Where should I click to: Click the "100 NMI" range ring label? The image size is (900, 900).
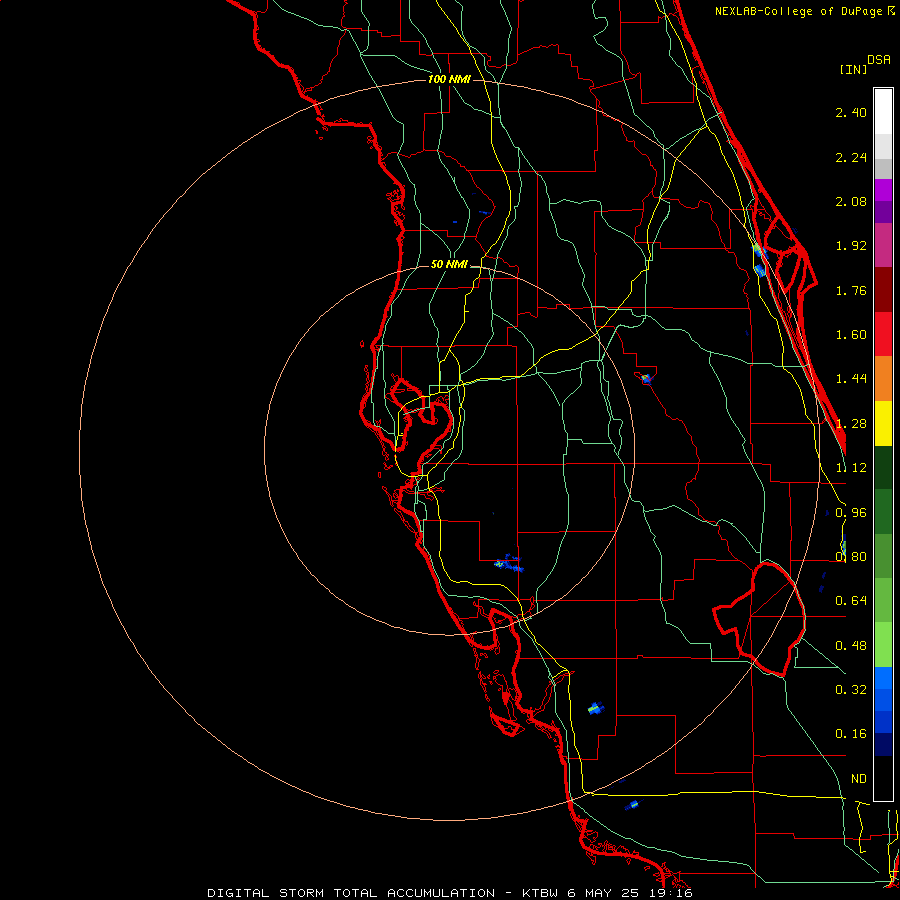click(x=449, y=79)
